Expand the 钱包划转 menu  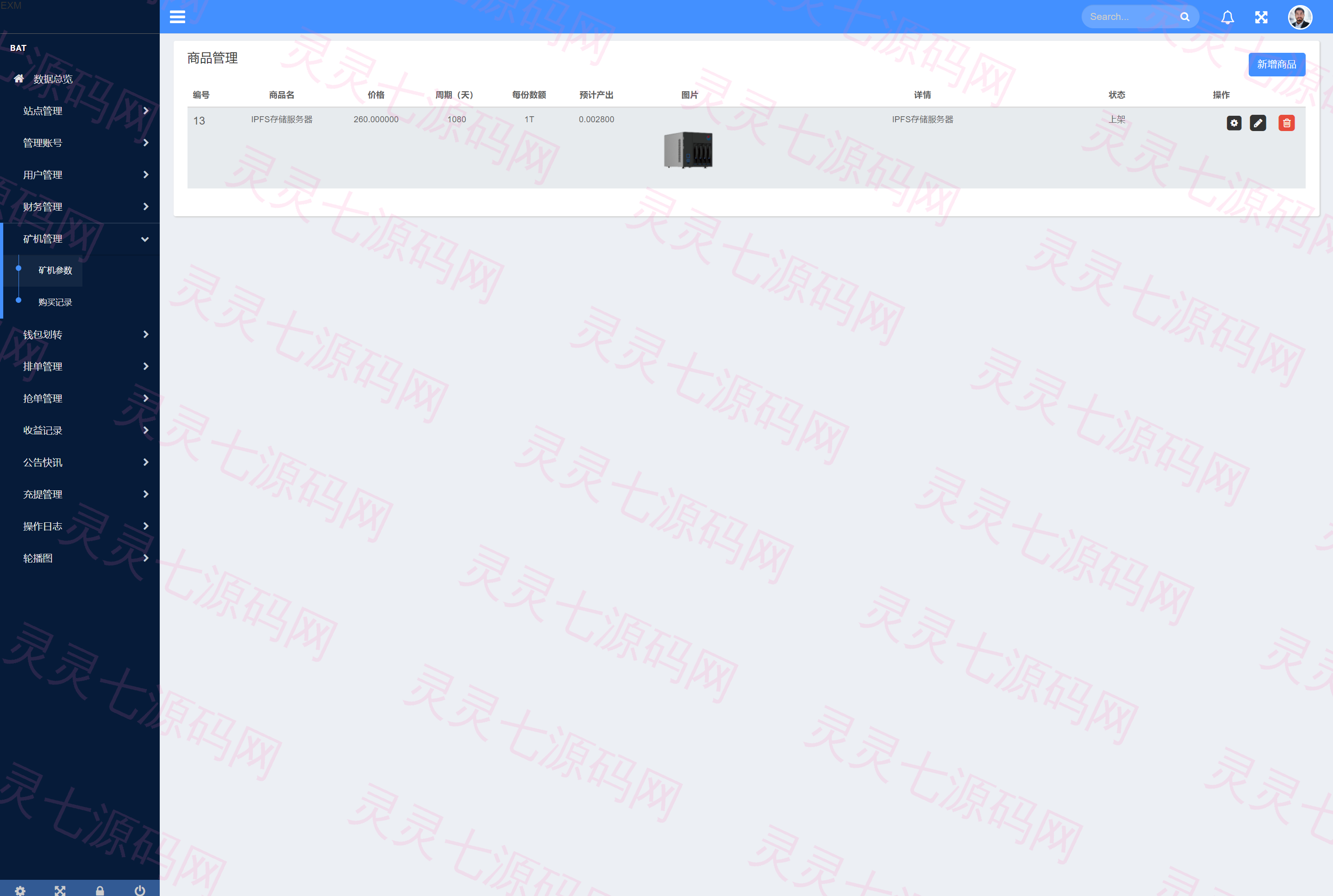pos(80,334)
